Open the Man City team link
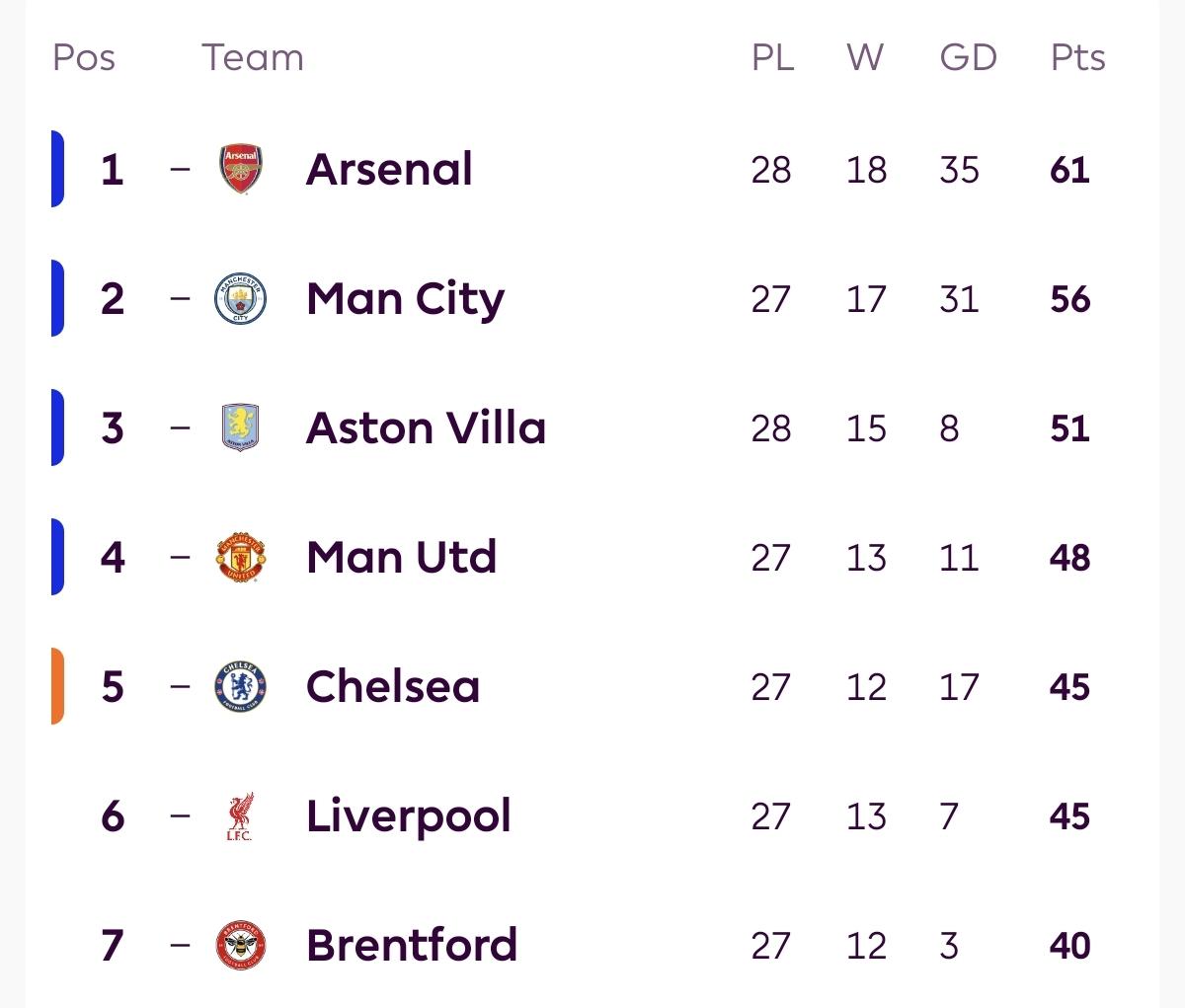Image resolution: width=1185 pixels, height=1008 pixels. (405, 298)
